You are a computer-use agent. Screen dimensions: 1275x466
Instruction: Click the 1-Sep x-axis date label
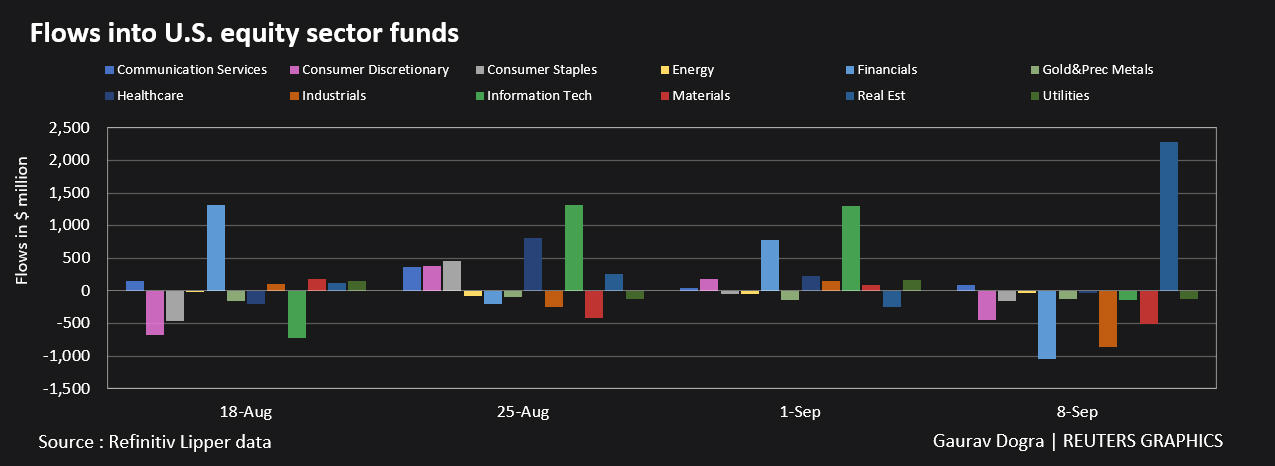(799, 412)
